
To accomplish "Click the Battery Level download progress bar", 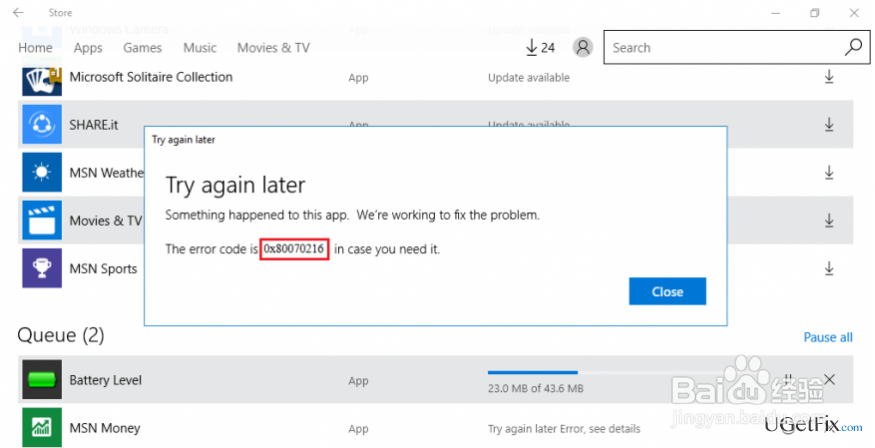I will tap(605, 372).
